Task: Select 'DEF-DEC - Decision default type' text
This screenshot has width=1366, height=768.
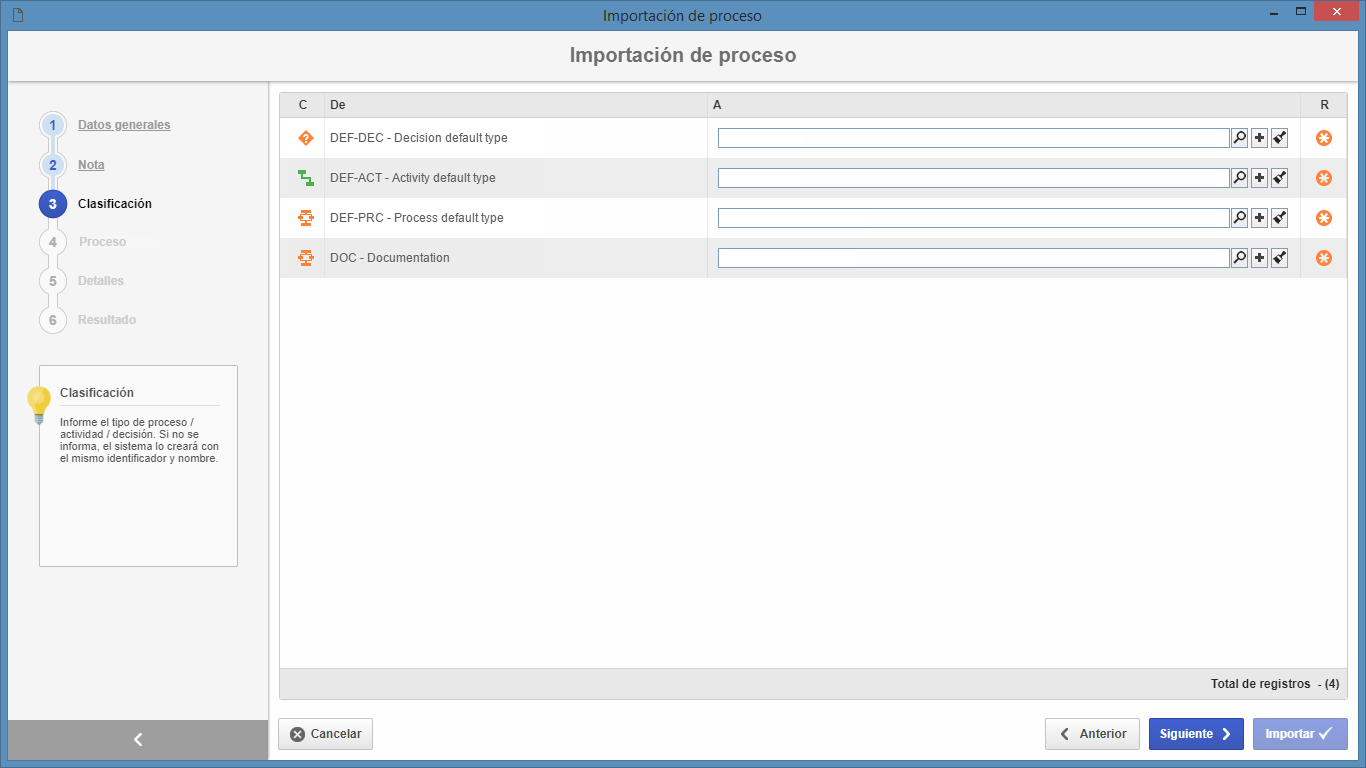Action: coord(418,138)
